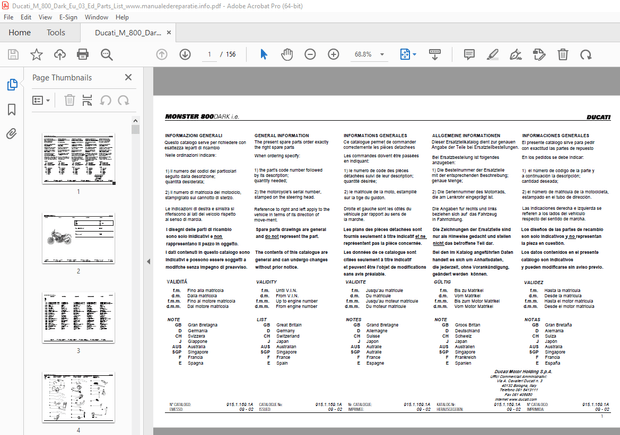Upload the file via the cloud icon
620x435 pixels.
coord(60,55)
